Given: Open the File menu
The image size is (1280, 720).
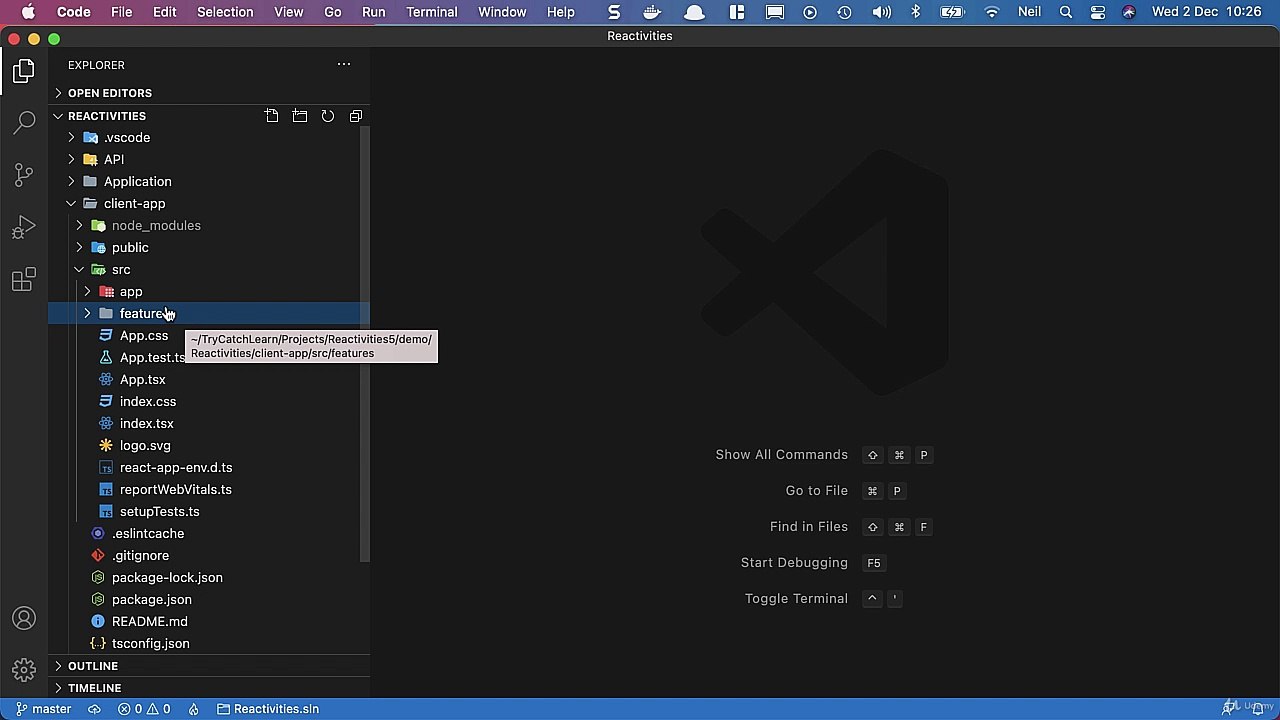Looking at the screenshot, I should point(121,12).
